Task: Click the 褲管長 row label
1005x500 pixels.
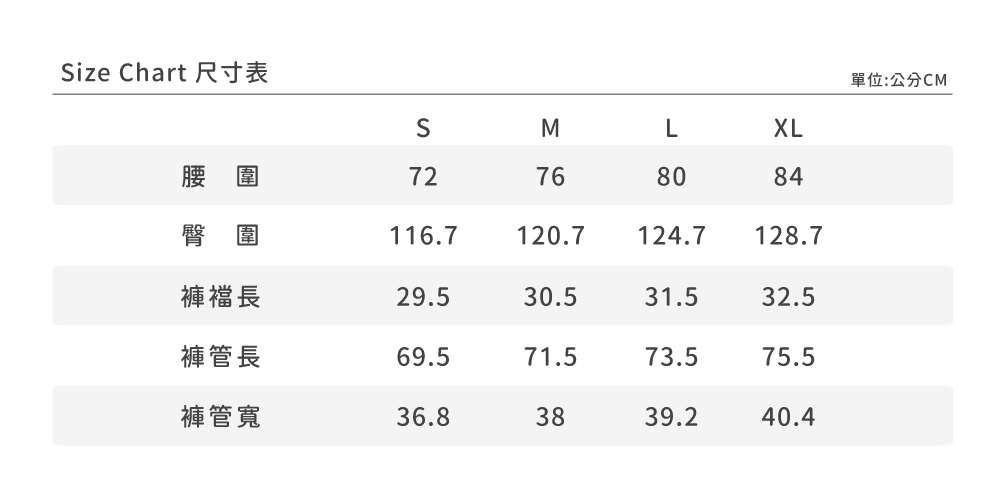Action: [221, 357]
